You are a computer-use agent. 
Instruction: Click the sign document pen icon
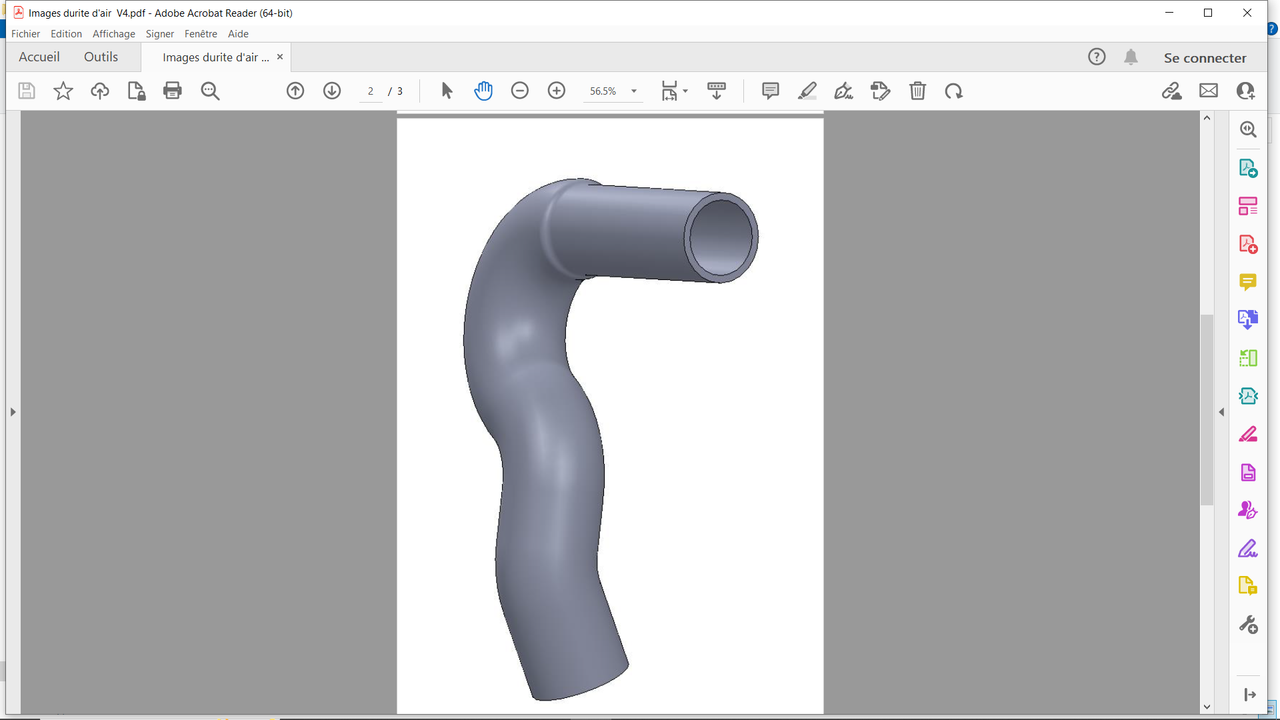click(844, 91)
